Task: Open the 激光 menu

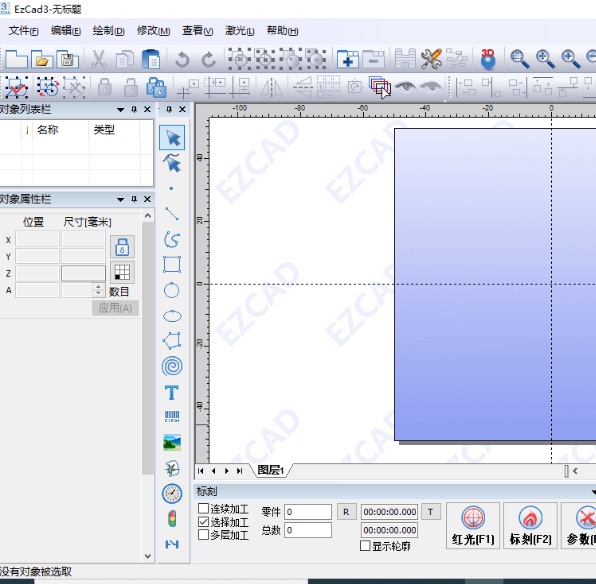Action: [239, 31]
